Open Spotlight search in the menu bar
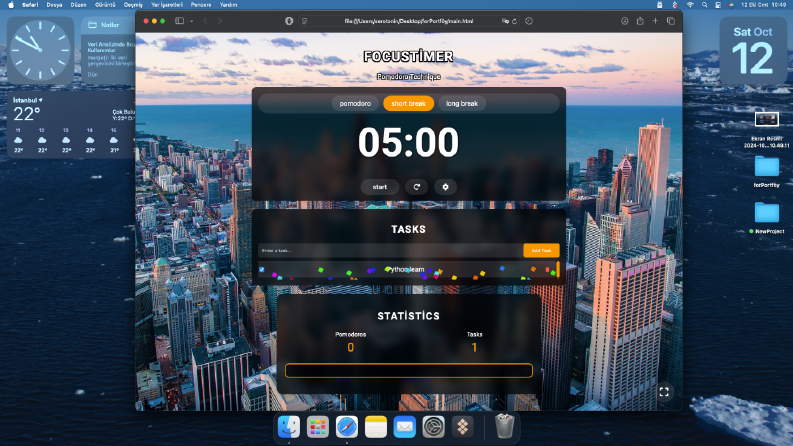The height and width of the screenshot is (446, 793). 704,5
